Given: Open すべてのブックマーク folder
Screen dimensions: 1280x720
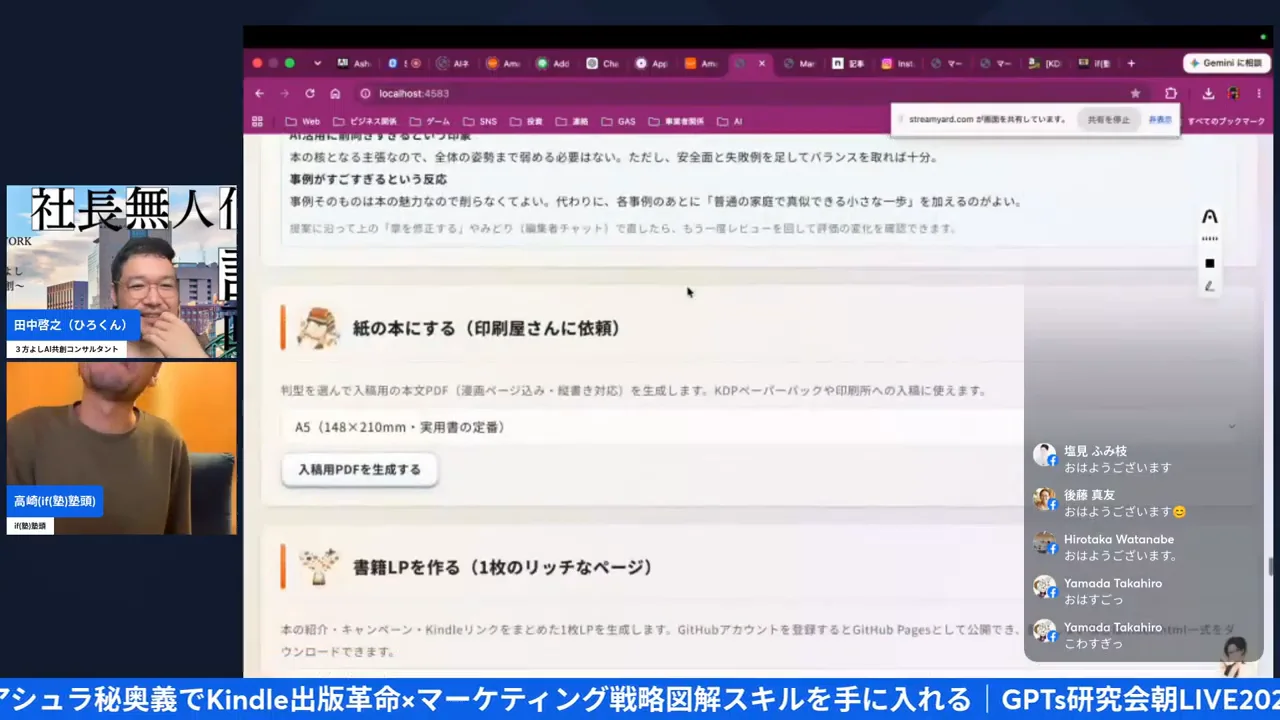Looking at the screenshot, I should 1226,121.
